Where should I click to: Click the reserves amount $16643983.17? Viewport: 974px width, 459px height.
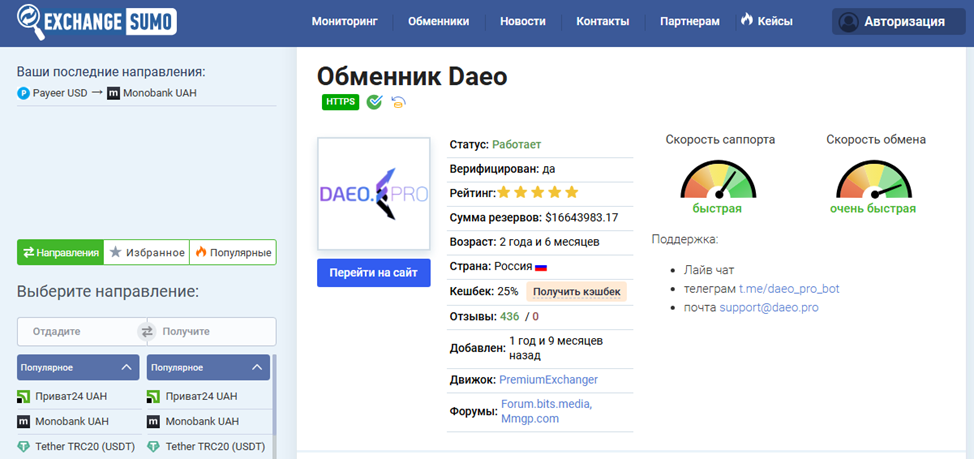pos(582,217)
